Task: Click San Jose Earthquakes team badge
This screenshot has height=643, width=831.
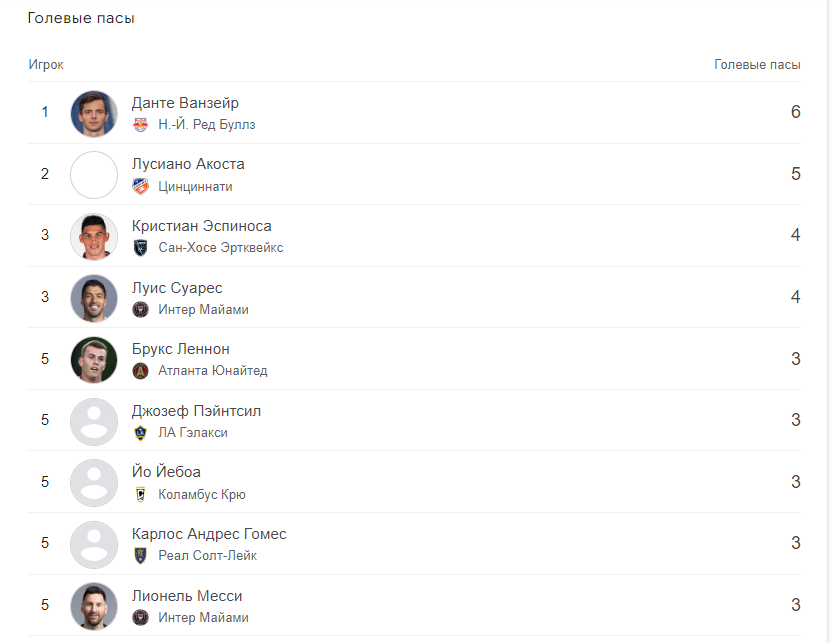Action: [141, 248]
